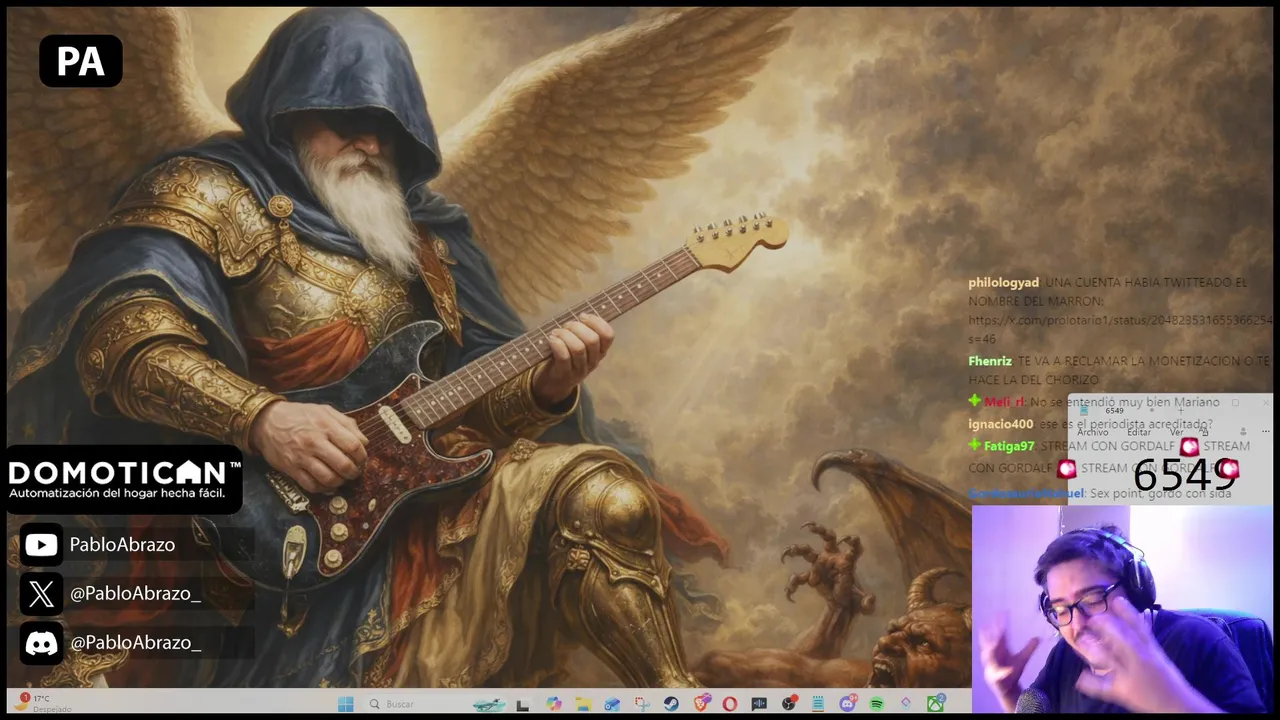Click the Discord logo in overlay
The width and height of the screenshot is (1280, 720).
(41, 643)
